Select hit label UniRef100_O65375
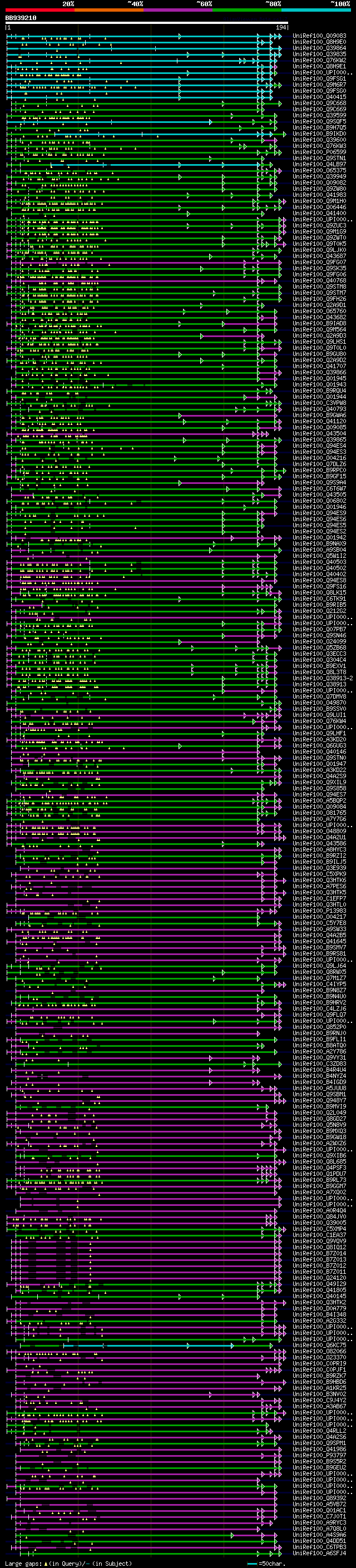This screenshot has height=1568, width=356. tap(319, 170)
